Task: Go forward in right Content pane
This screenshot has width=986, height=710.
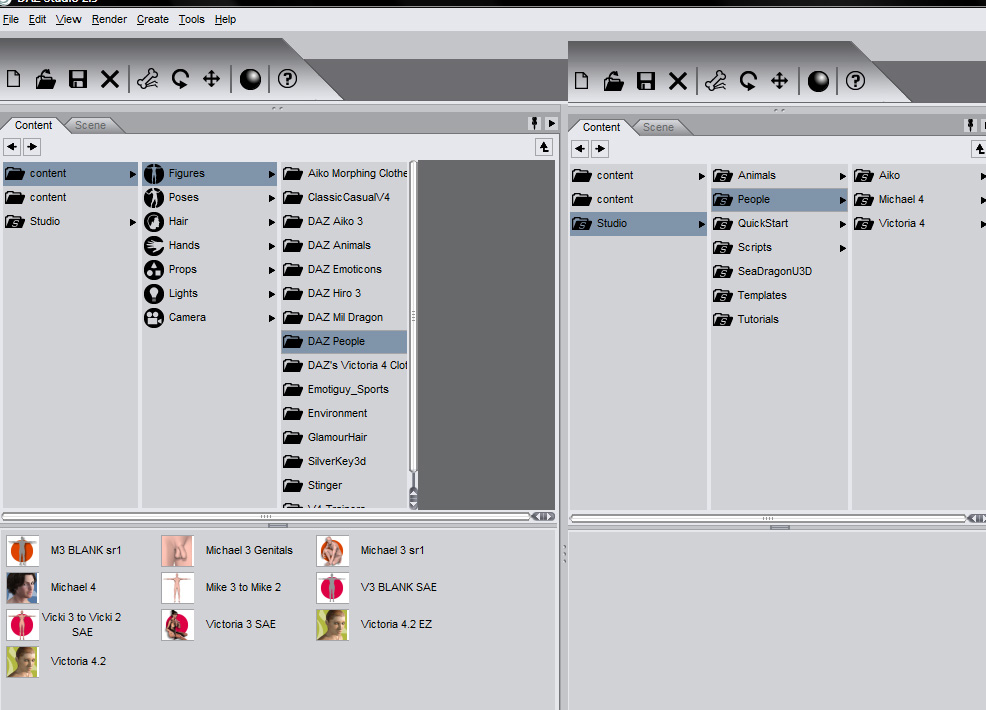Action: coord(600,149)
